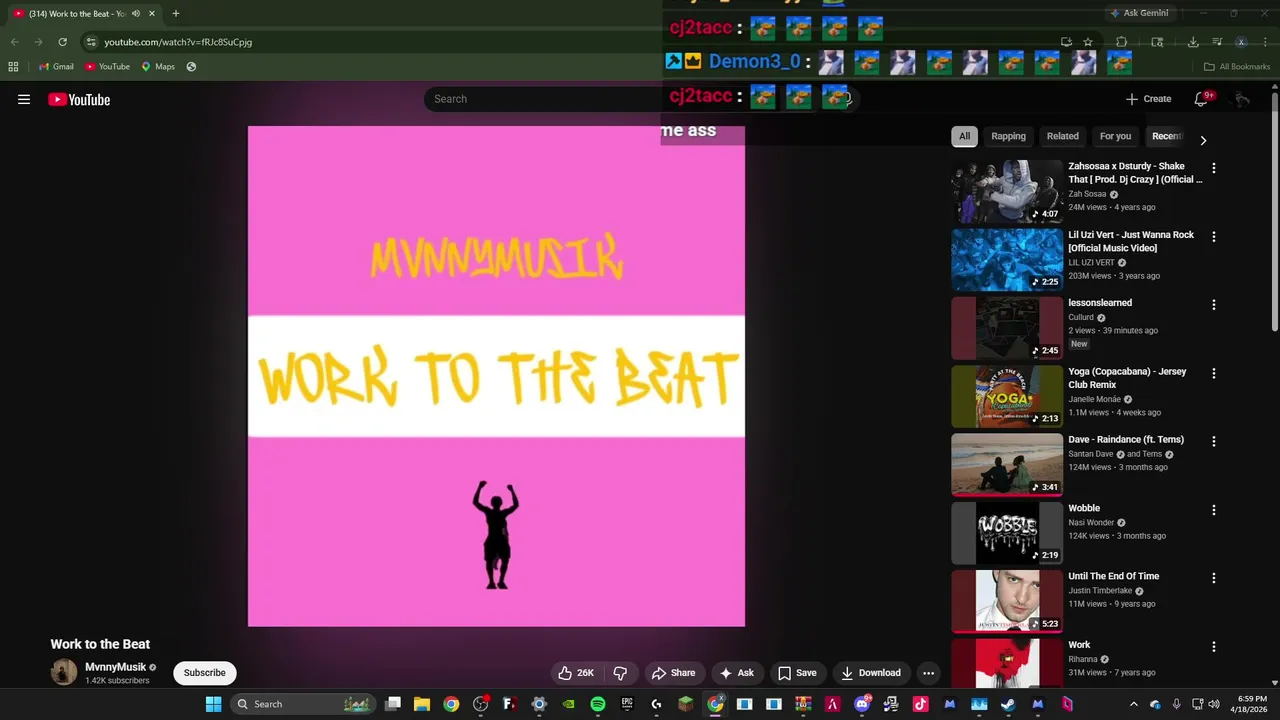
Task: Bookmark this page with the star icon
Action: tap(1088, 42)
